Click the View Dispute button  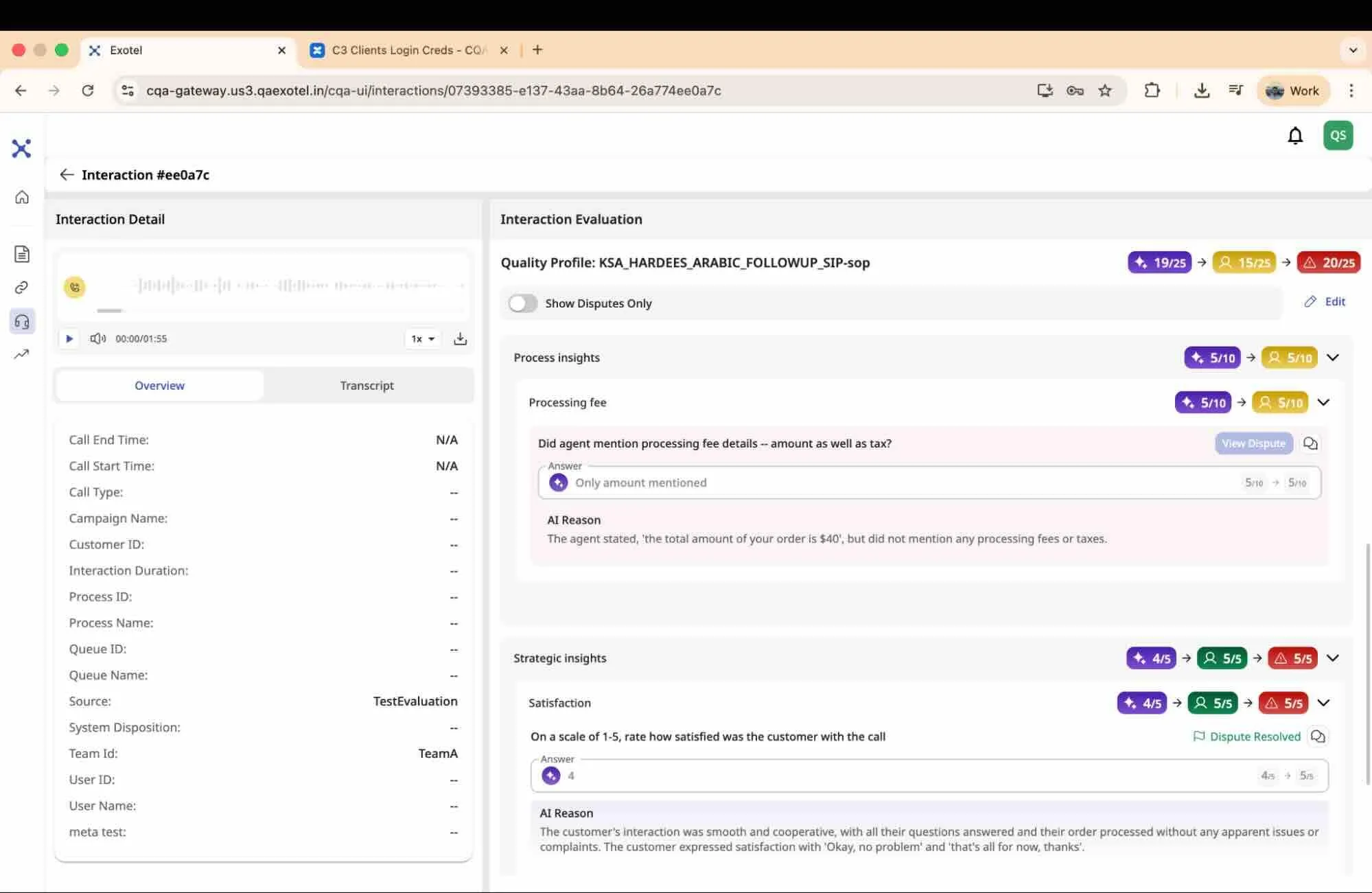pyautogui.click(x=1253, y=443)
